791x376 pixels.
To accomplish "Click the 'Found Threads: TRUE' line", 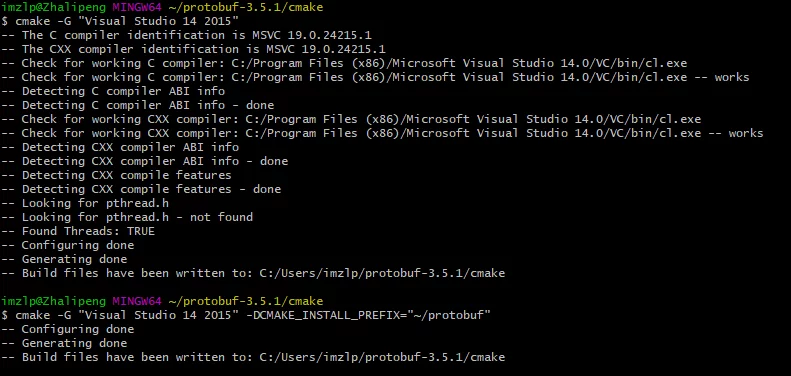I will [x=78, y=231].
